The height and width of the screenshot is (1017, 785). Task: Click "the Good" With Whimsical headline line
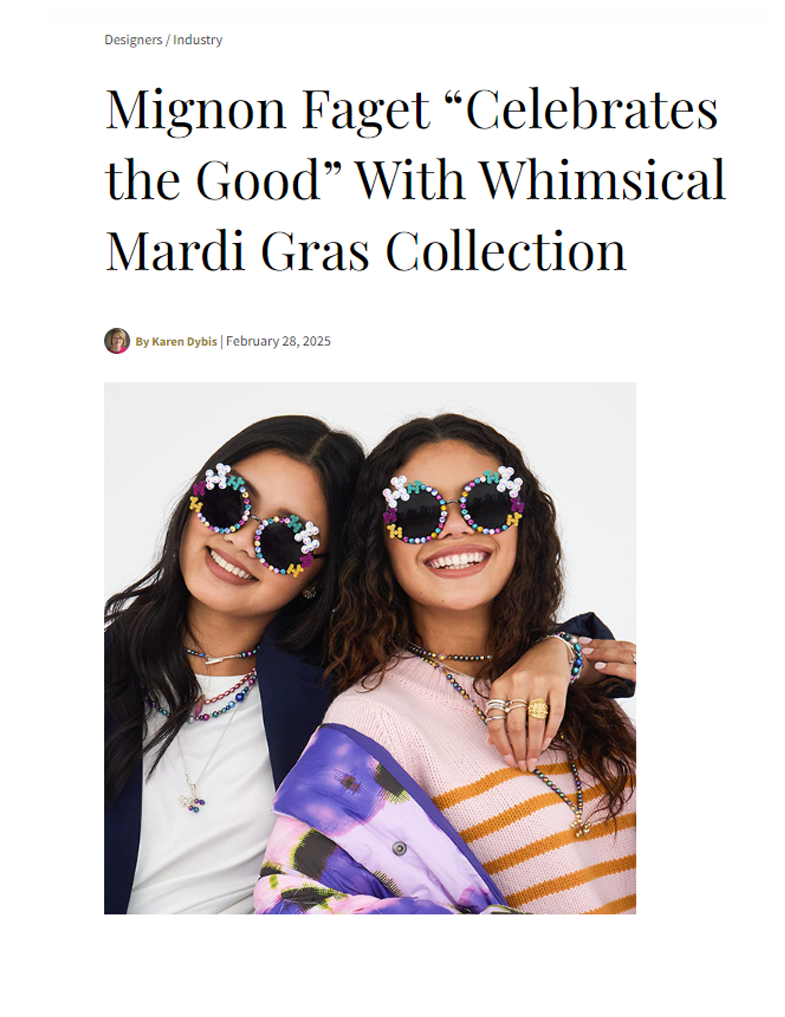[415, 180]
